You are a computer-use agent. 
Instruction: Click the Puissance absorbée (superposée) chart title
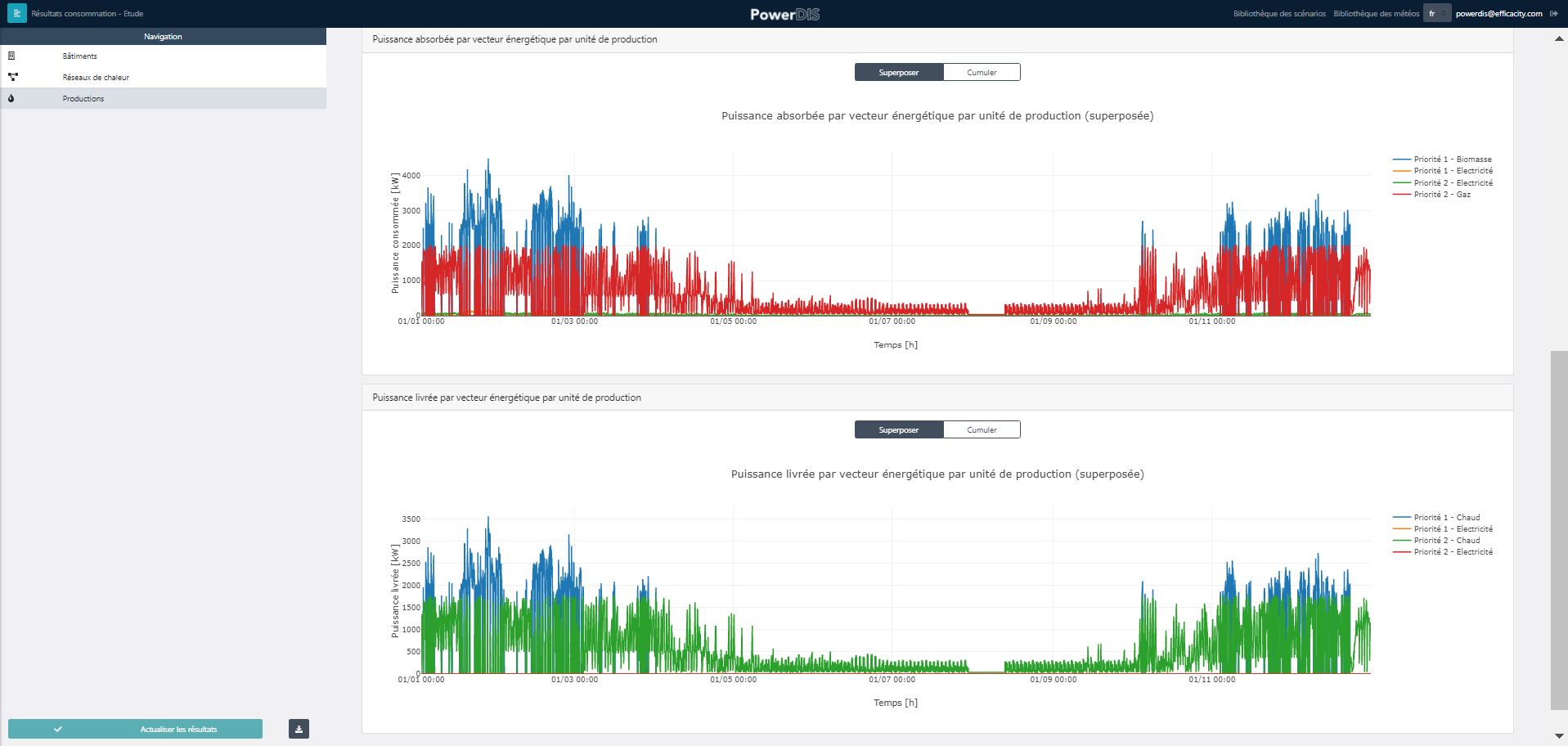click(x=937, y=116)
